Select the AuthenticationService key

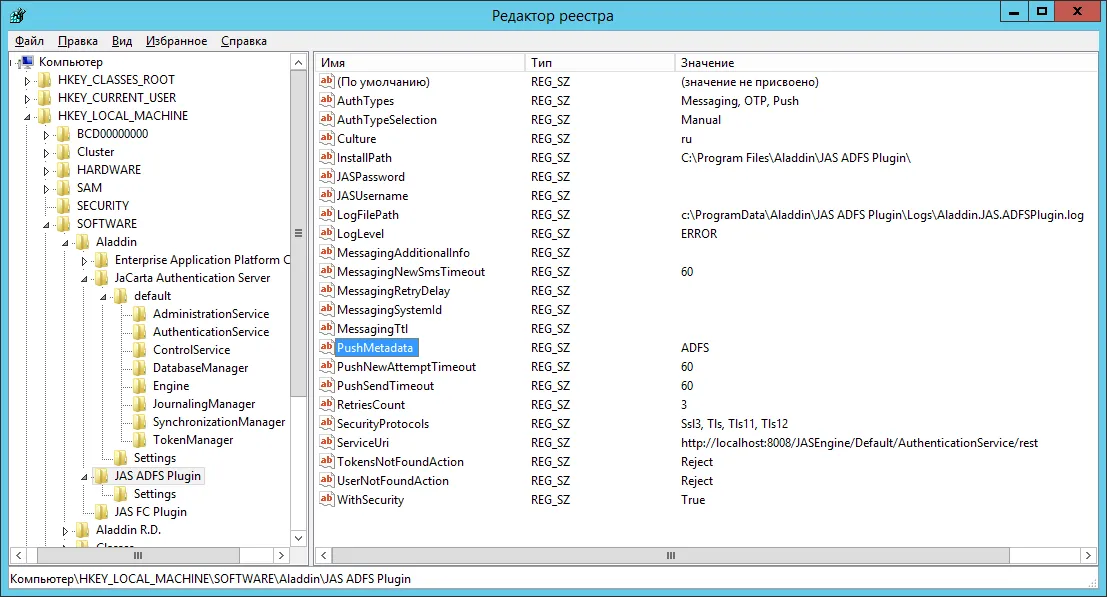click(x=211, y=332)
